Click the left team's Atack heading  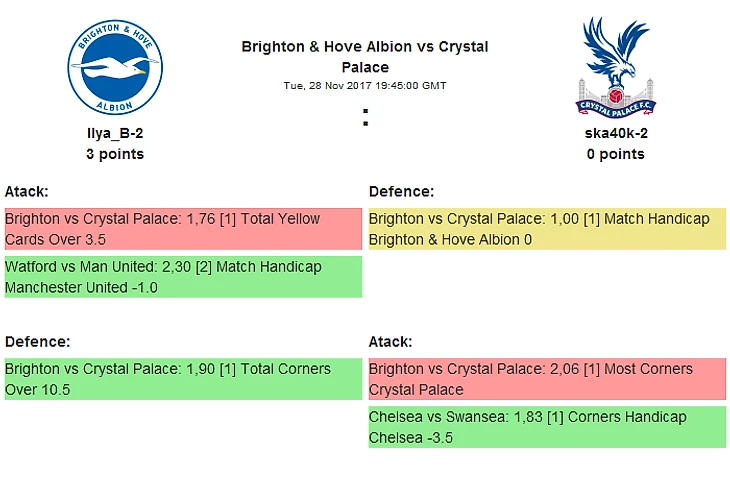click(27, 191)
